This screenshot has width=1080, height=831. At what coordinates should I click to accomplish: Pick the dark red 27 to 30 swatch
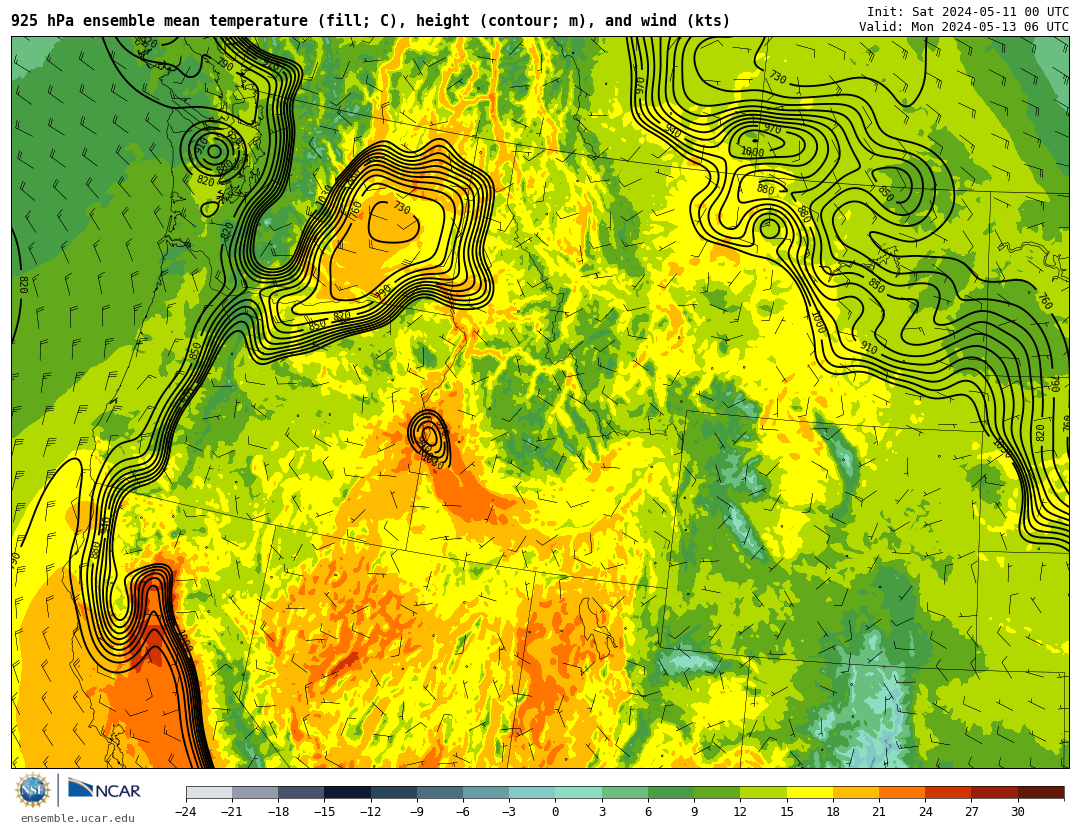[x=994, y=792]
